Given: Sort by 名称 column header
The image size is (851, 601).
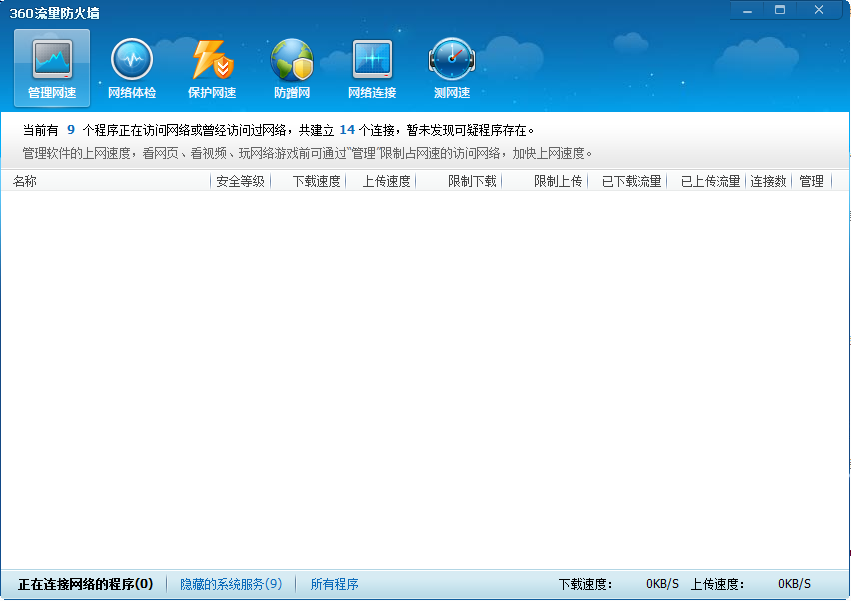Looking at the screenshot, I should 25,181.
